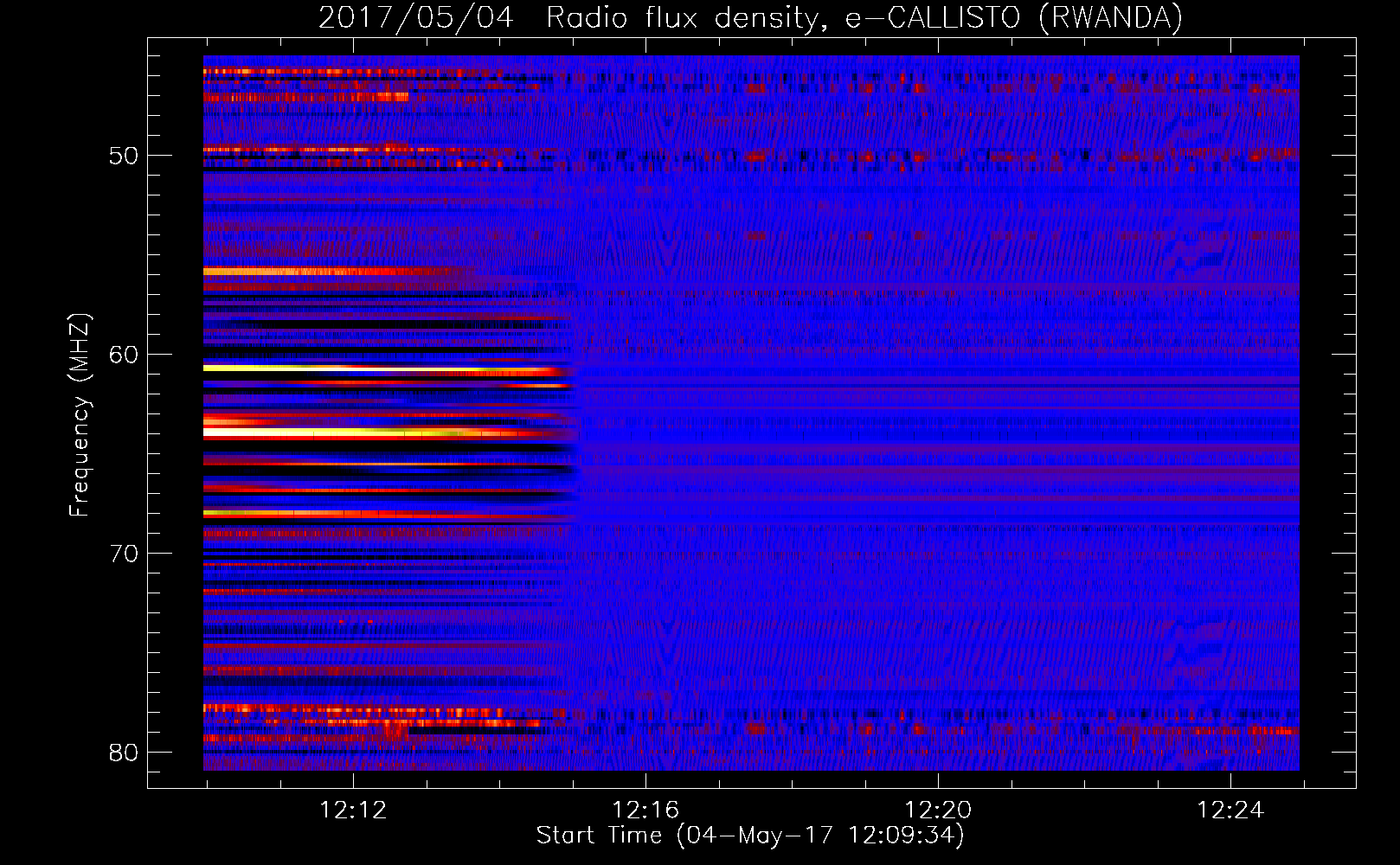This screenshot has height=865, width=1400.
Task: Click the 70 frequency tick label
Action: click(x=124, y=554)
